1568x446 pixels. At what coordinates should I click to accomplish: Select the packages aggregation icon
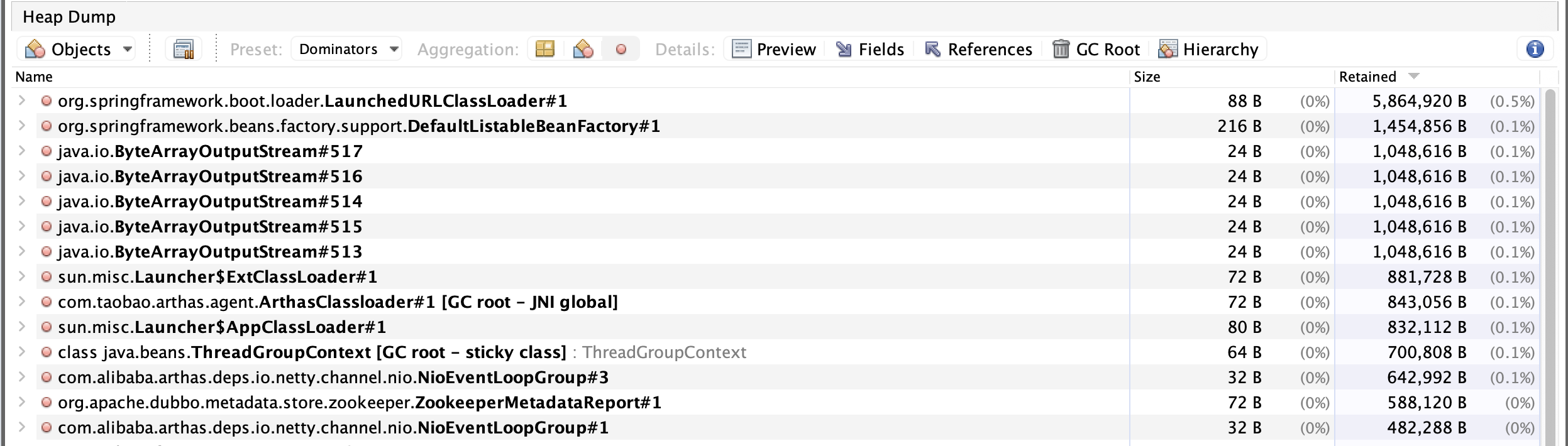click(x=544, y=49)
